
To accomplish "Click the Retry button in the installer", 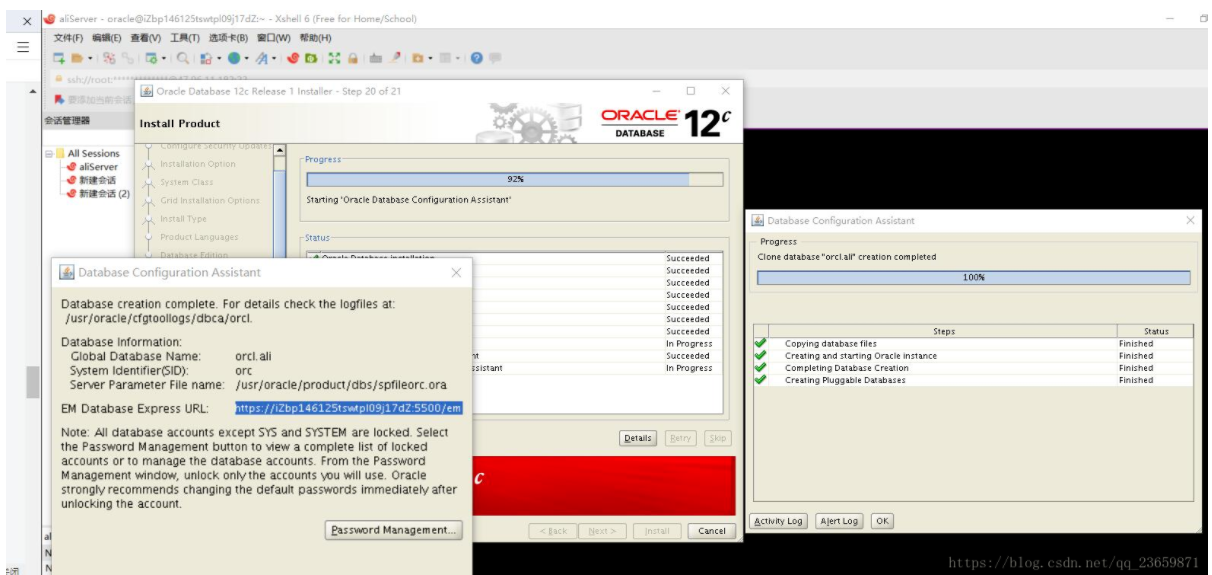I will (680, 438).
